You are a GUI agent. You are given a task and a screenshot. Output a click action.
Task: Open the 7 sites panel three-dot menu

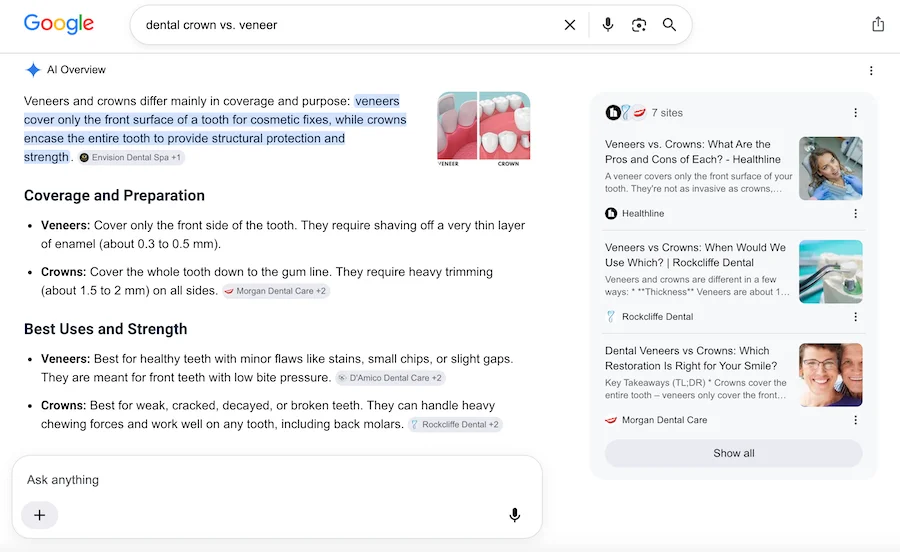pos(855,112)
